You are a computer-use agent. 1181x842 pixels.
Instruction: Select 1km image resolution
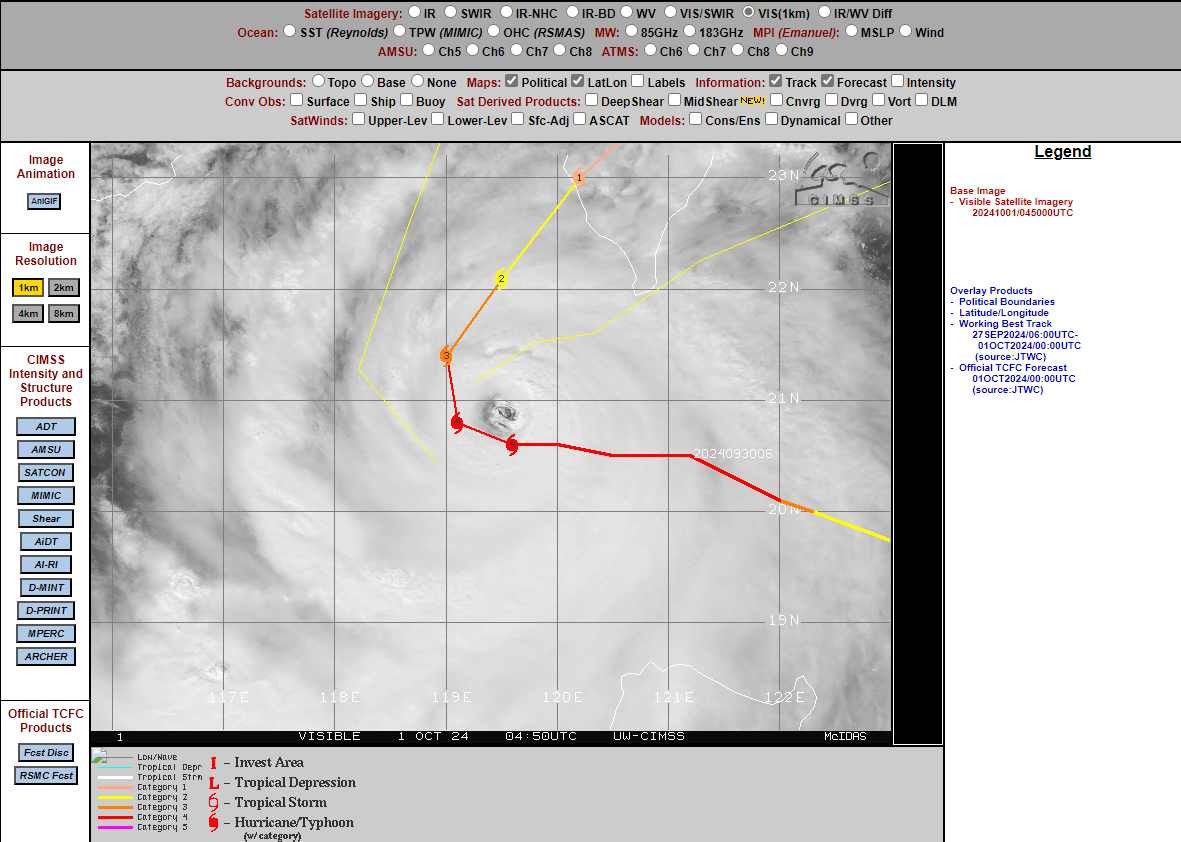(28, 288)
